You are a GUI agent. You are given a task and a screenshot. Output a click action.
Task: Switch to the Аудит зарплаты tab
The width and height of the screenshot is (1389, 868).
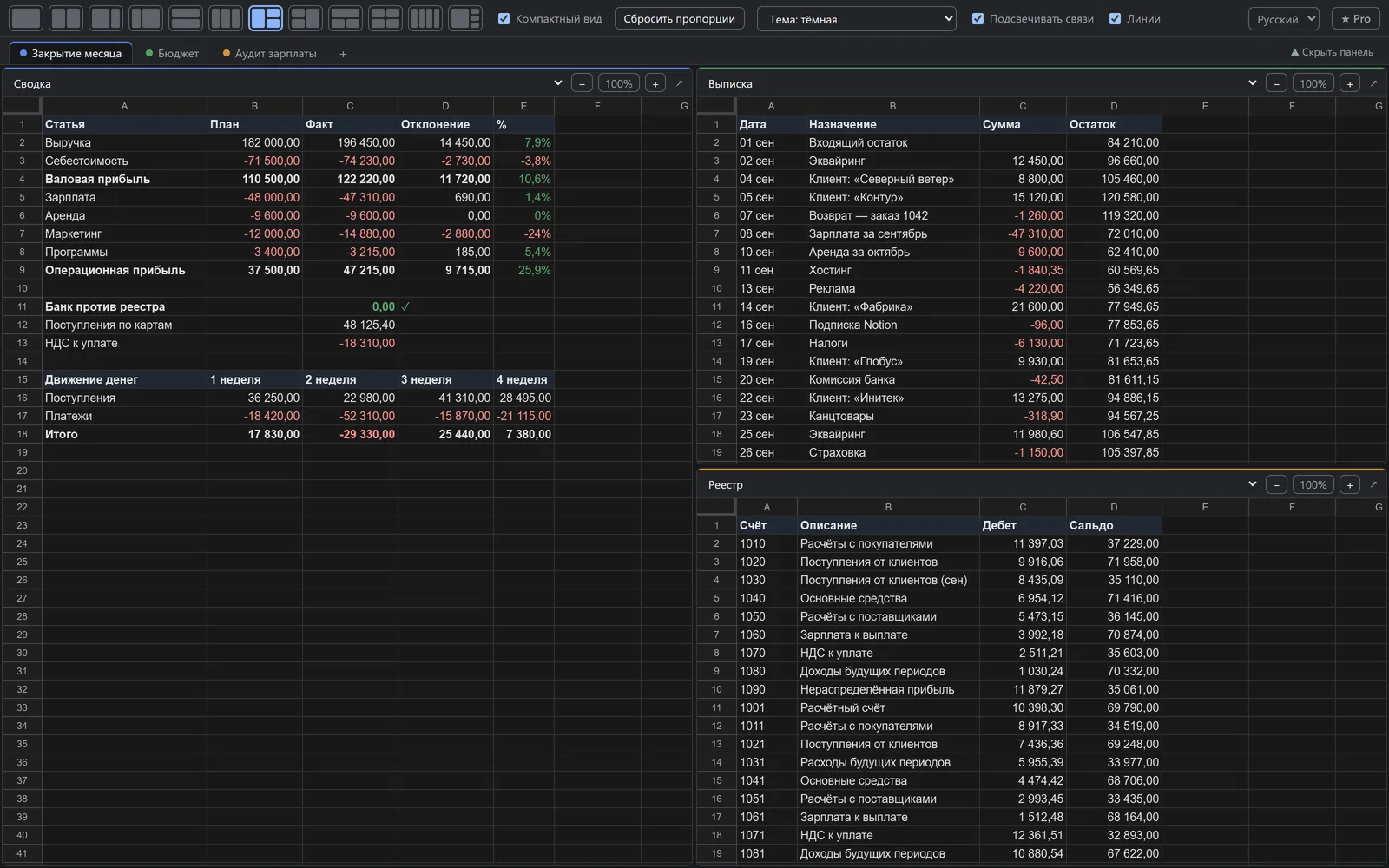(269, 54)
